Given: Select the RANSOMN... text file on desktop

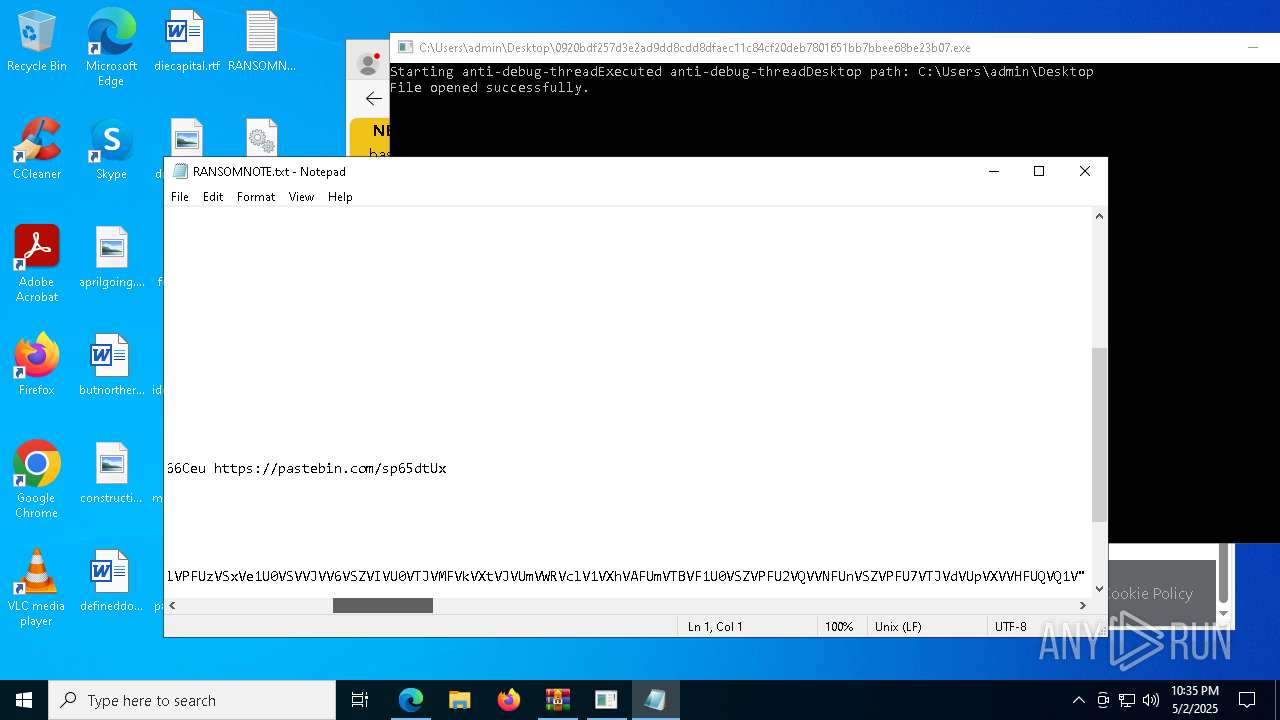Looking at the screenshot, I should coord(262,41).
